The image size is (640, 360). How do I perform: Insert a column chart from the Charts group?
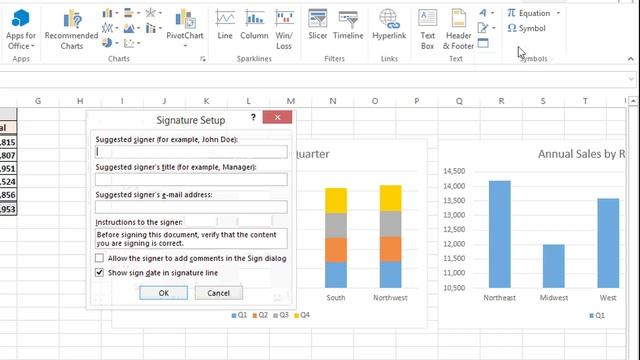[x=110, y=13]
